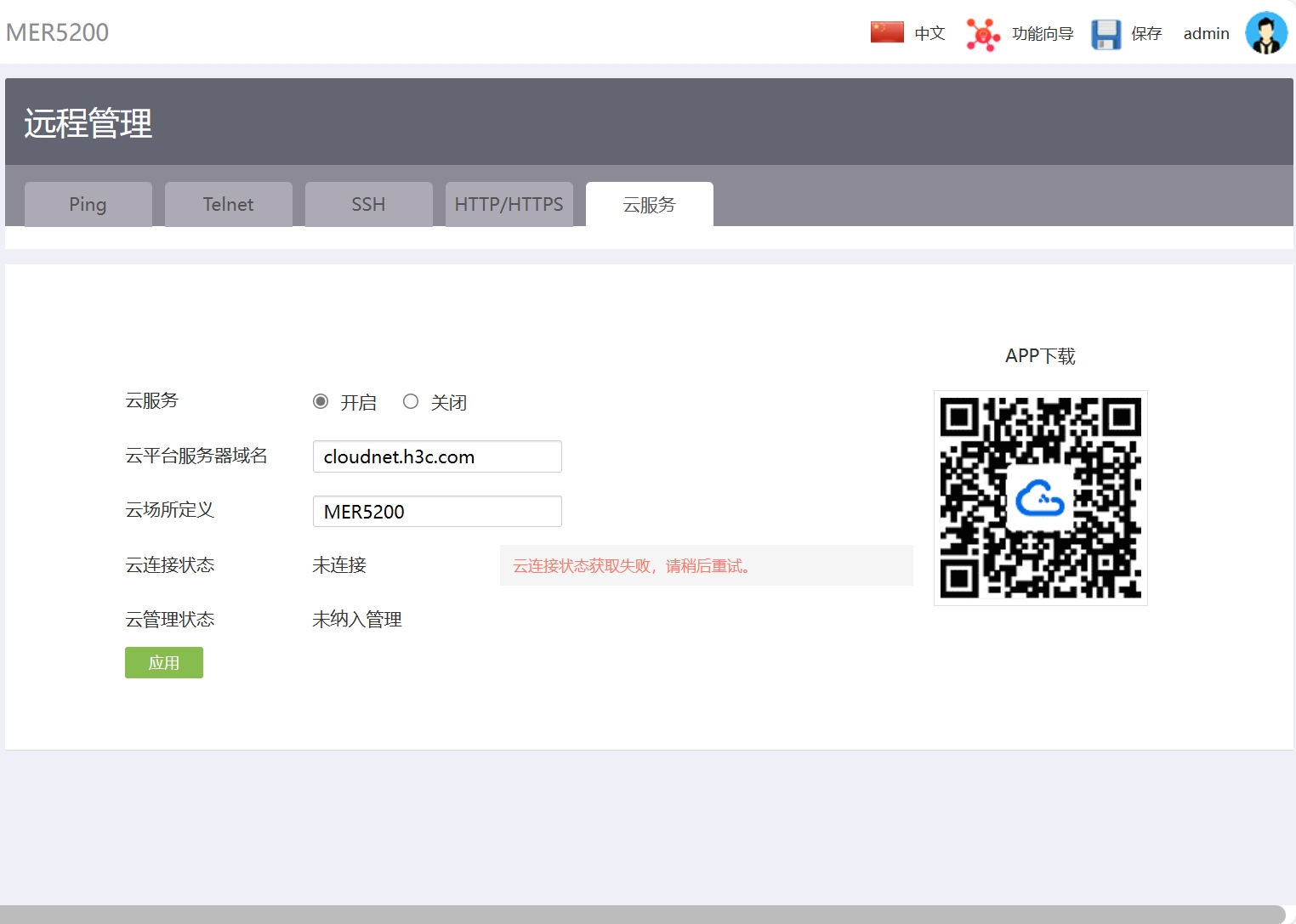
Task: Focus the 云场所定义 input field
Action: point(437,512)
